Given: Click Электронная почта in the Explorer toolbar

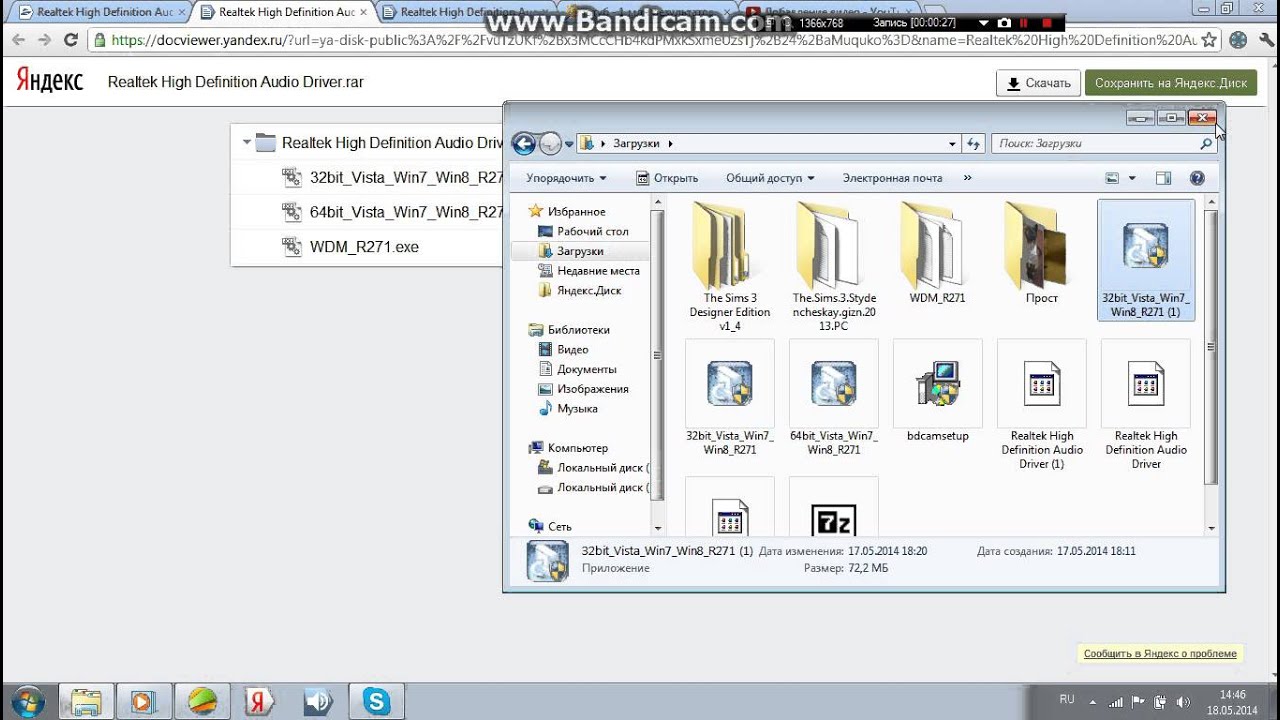Looking at the screenshot, I should point(892,178).
